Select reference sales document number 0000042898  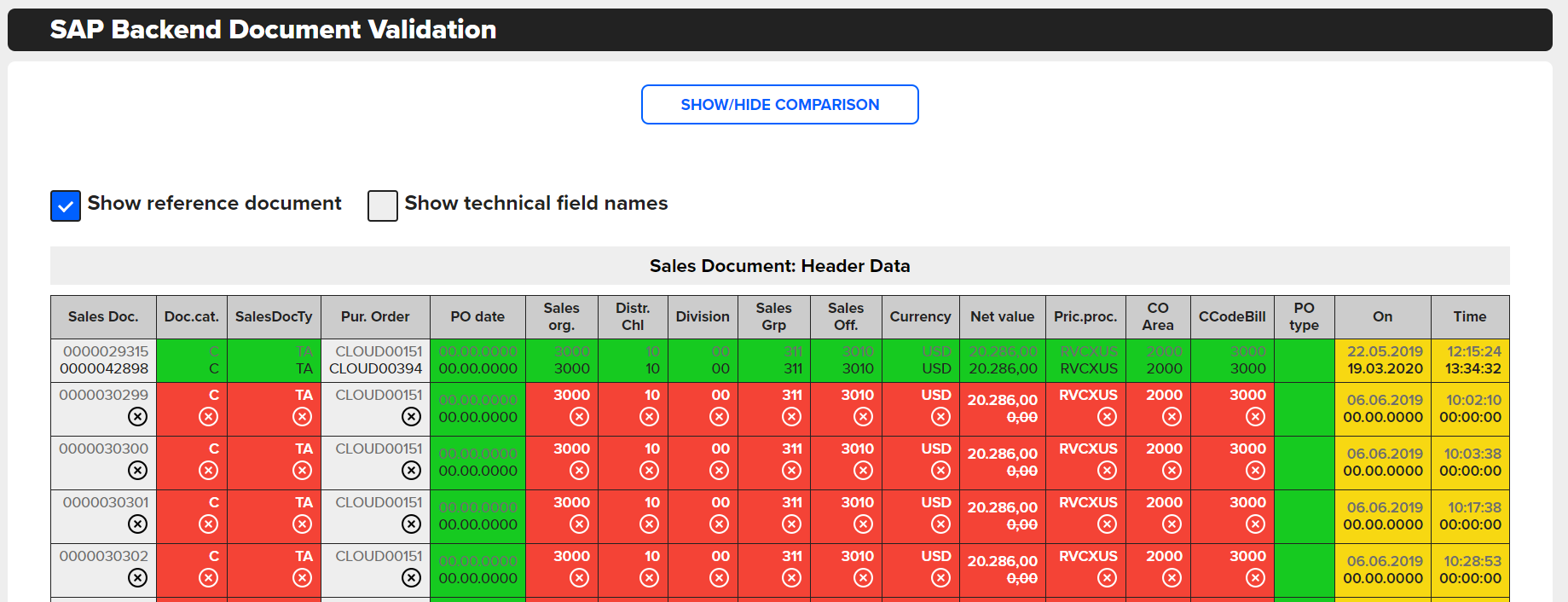click(104, 368)
